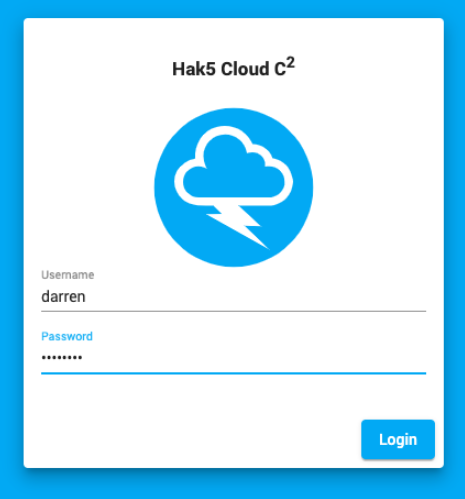Viewport: 465px width, 499px height.
Task: Click the Username label text
Action: tap(68, 275)
